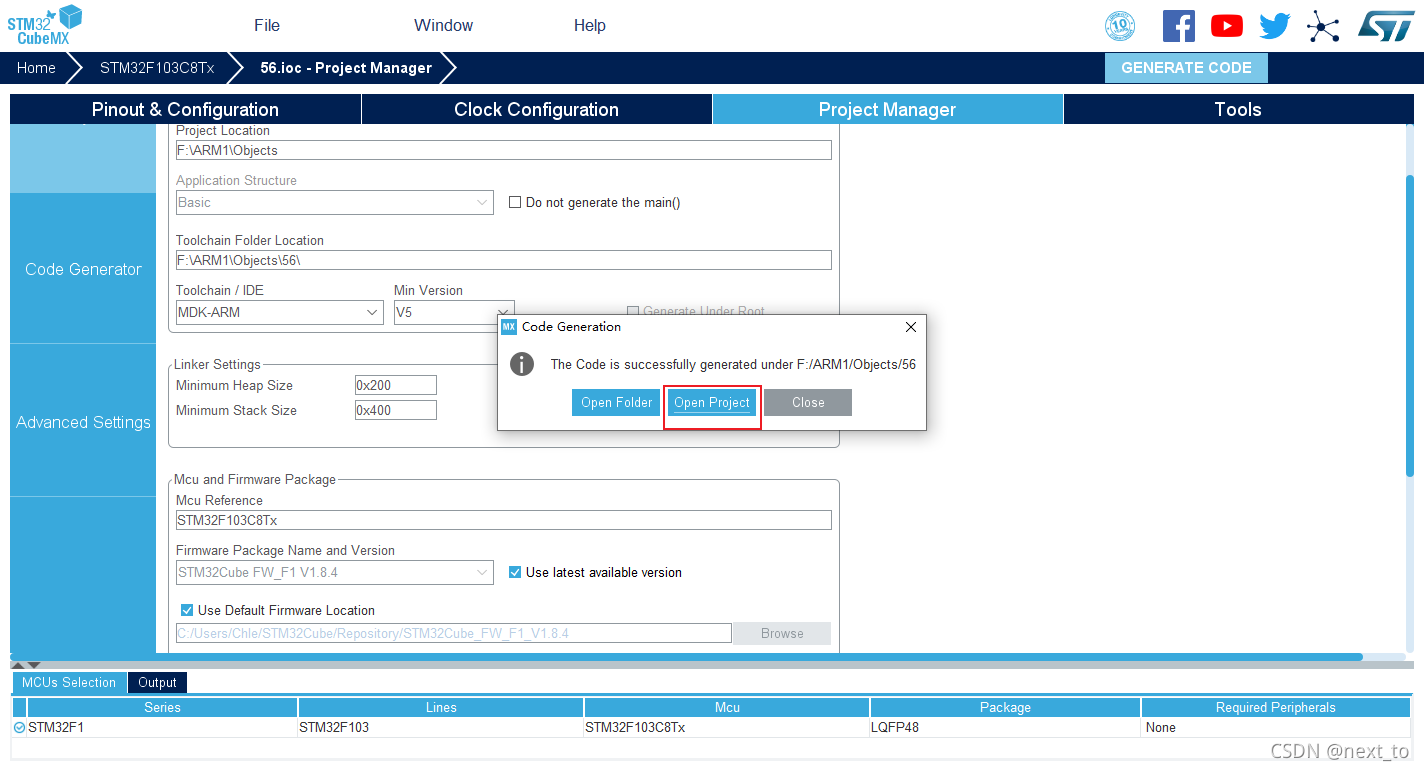
Task: Click the Minimum Heap Size field
Action: 396,385
